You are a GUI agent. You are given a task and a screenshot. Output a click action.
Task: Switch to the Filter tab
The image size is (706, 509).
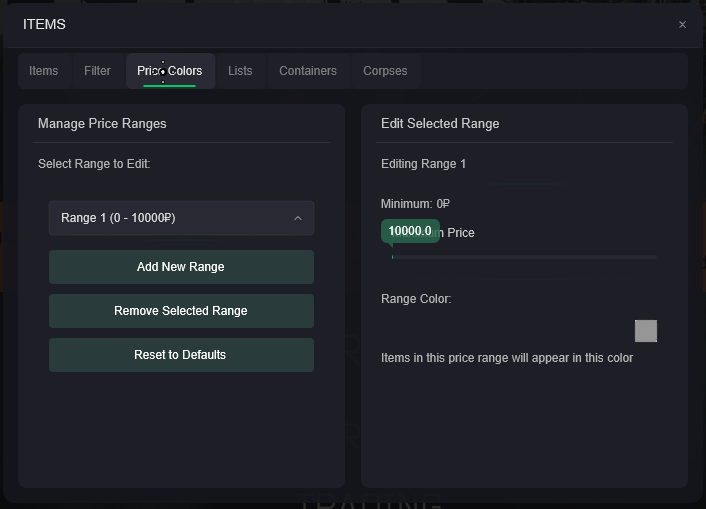(x=97, y=71)
